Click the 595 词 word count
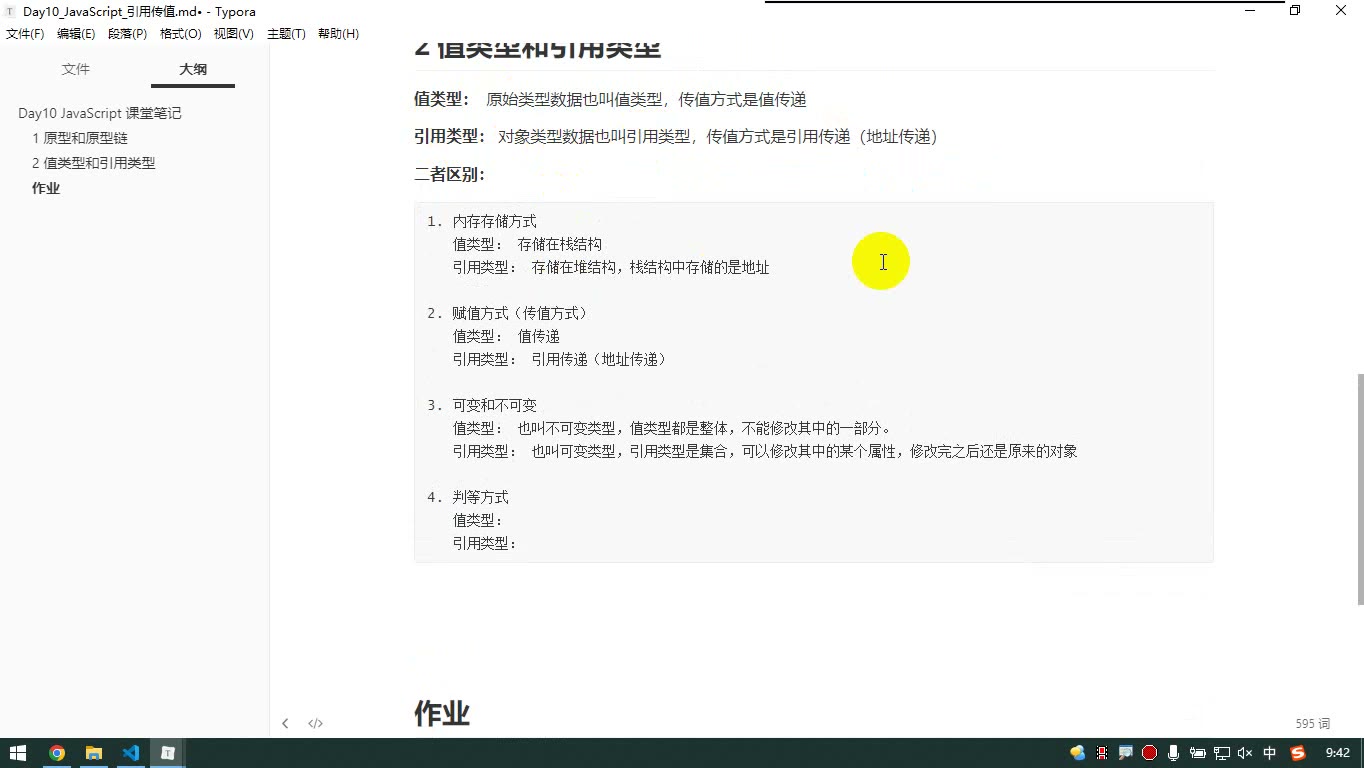This screenshot has width=1364, height=768. click(1313, 723)
